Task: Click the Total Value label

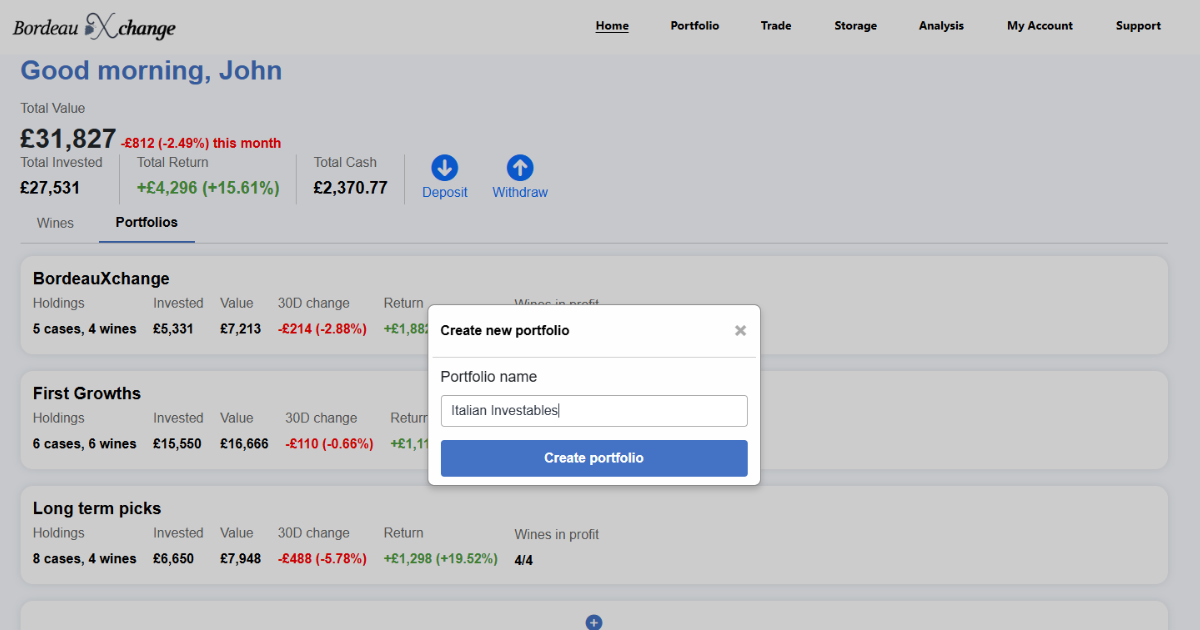Action: [x=53, y=108]
